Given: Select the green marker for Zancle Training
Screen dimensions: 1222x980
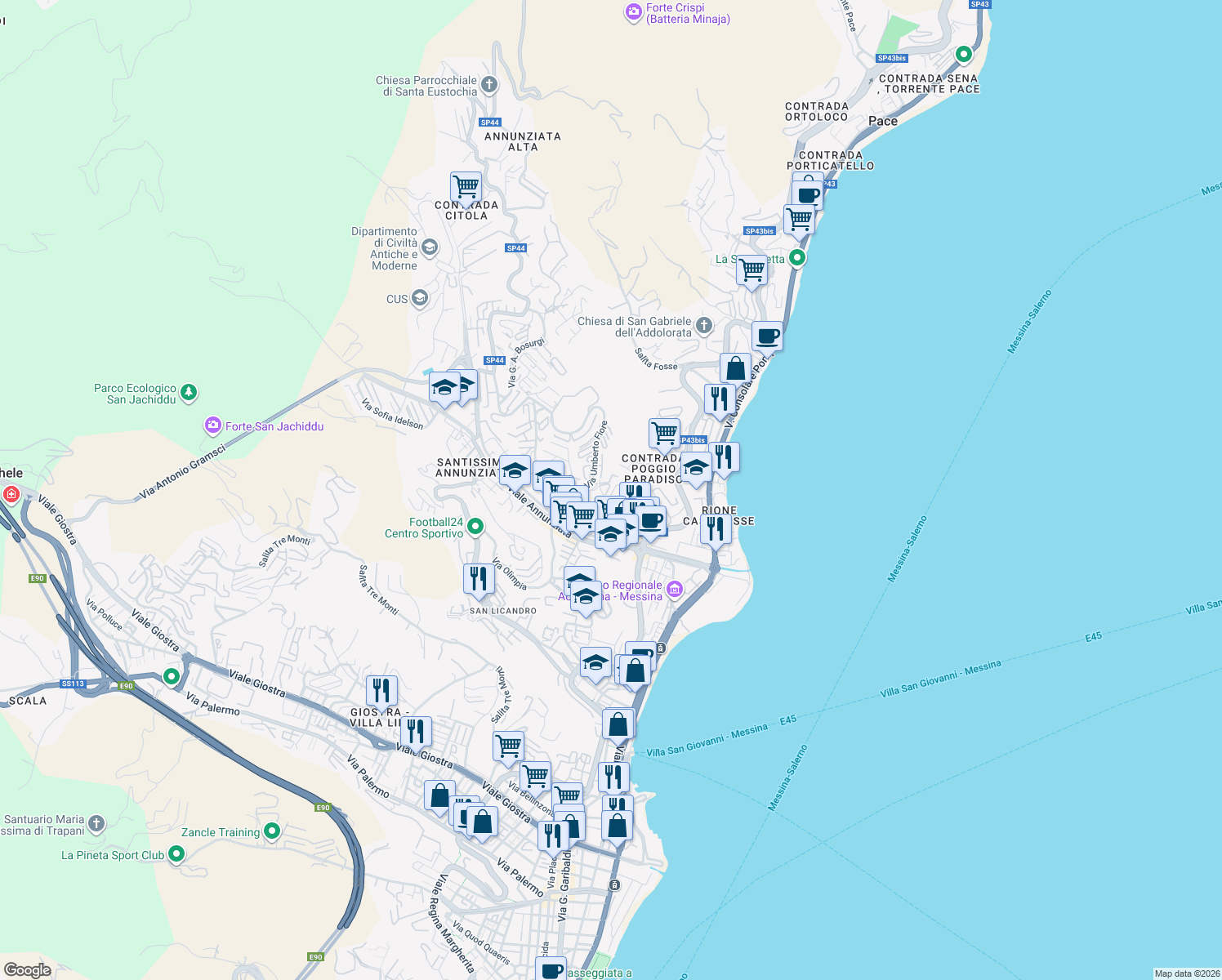Looking at the screenshot, I should tap(273, 831).
